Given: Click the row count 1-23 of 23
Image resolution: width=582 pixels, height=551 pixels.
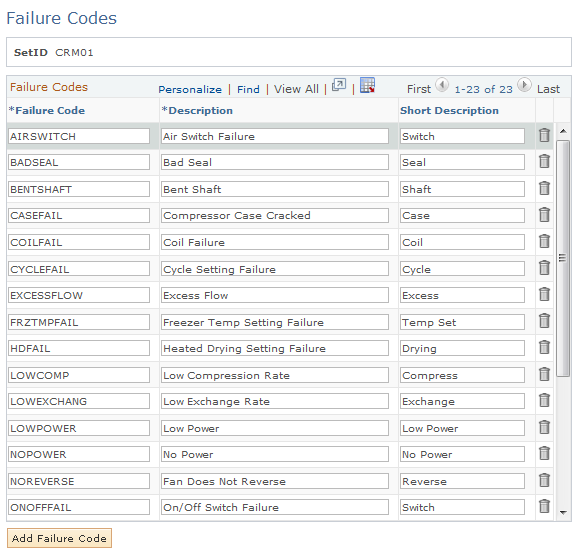Looking at the screenshot, I should coord(483,89).
